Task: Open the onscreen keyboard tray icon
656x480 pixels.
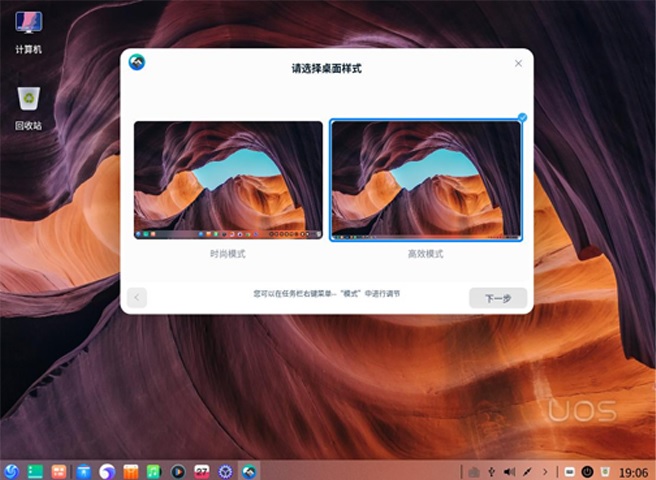Action: click(x=569, y=472)
